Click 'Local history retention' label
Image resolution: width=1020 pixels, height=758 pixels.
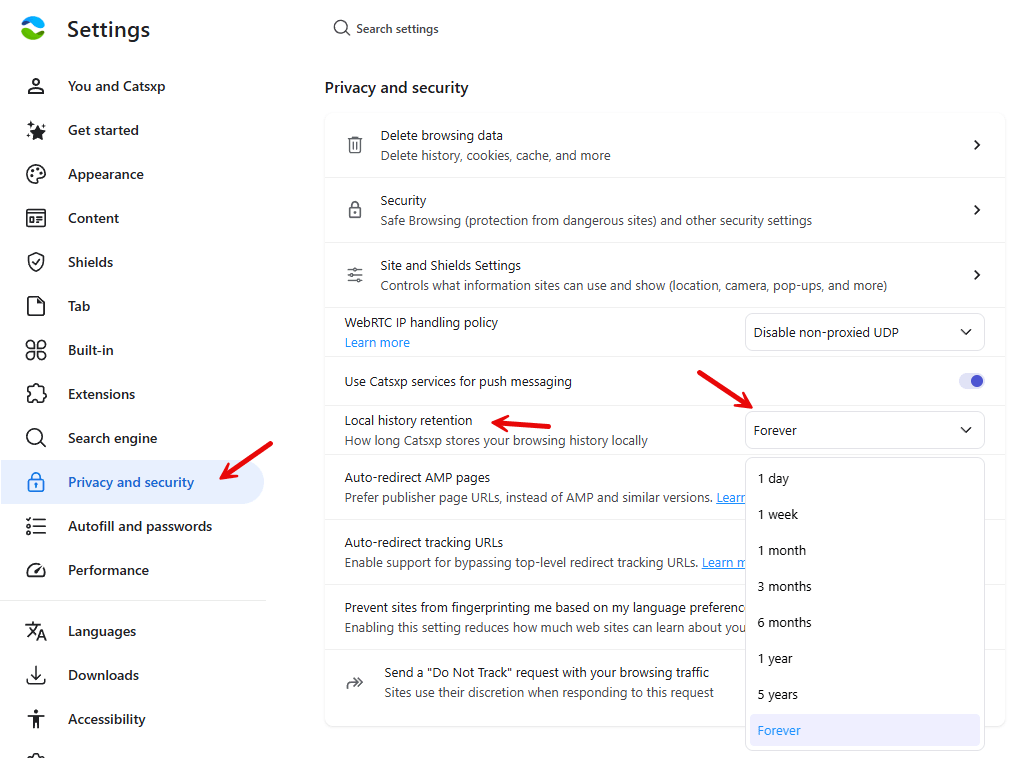pyautogui.click(x=408, y=420)
